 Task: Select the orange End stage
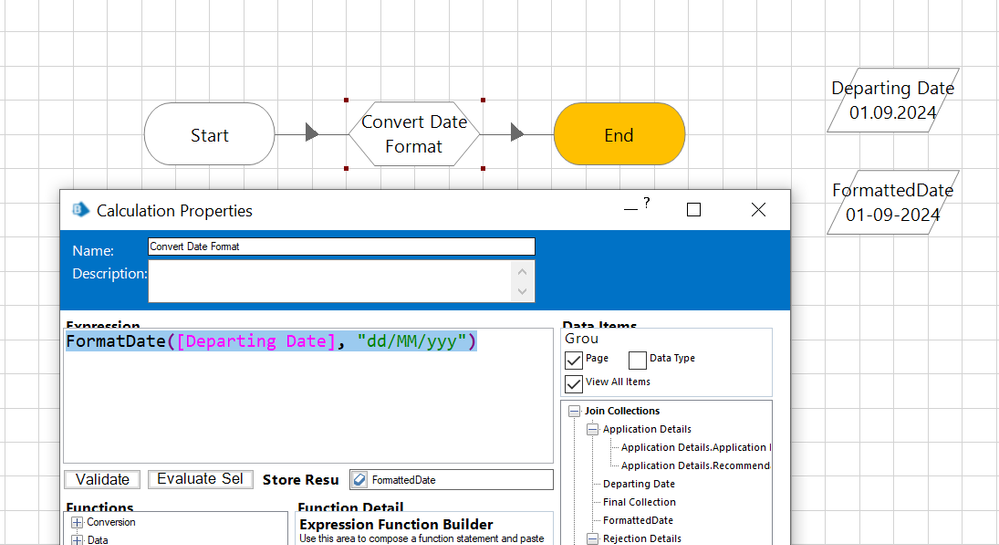[x=618, y=134]
